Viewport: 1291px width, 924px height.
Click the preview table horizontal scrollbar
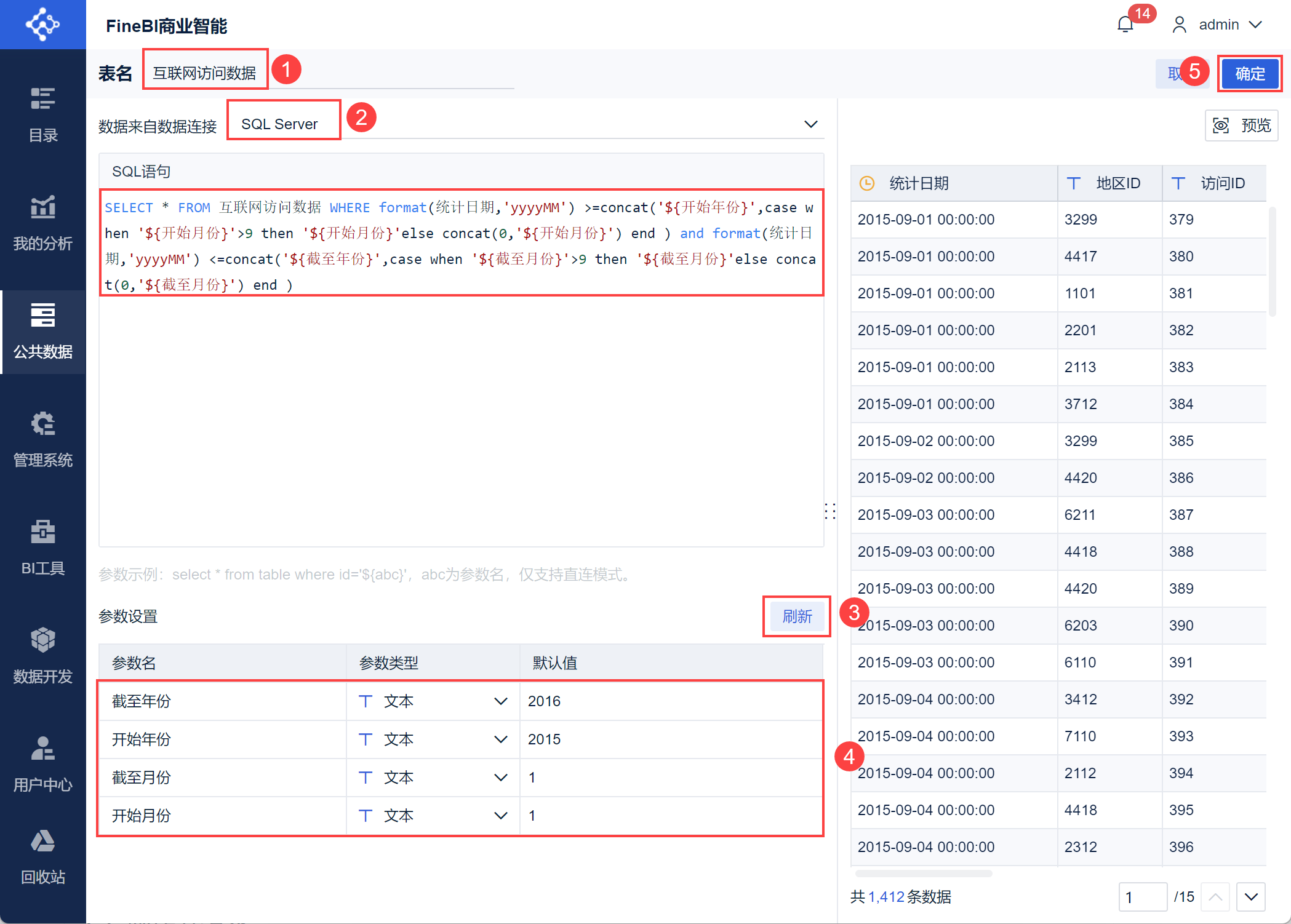click(923, 873)
